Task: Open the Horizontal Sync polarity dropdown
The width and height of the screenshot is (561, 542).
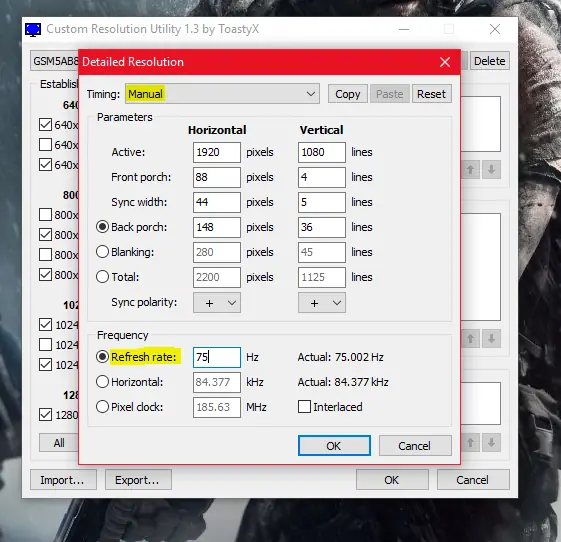Action: coord(217,303)
